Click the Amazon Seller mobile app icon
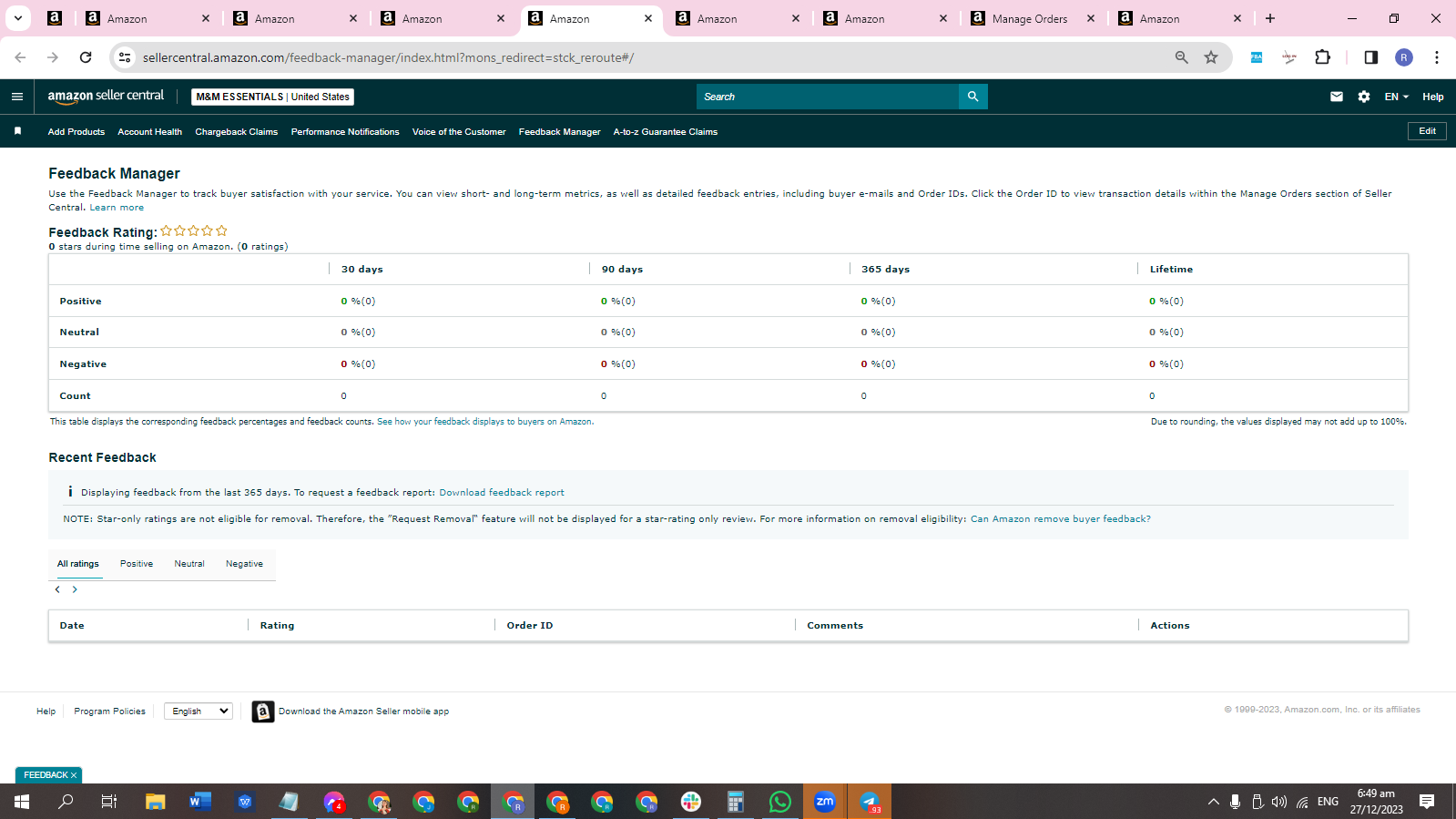Viewport: 1456px width, 819px height. (263, 712)
